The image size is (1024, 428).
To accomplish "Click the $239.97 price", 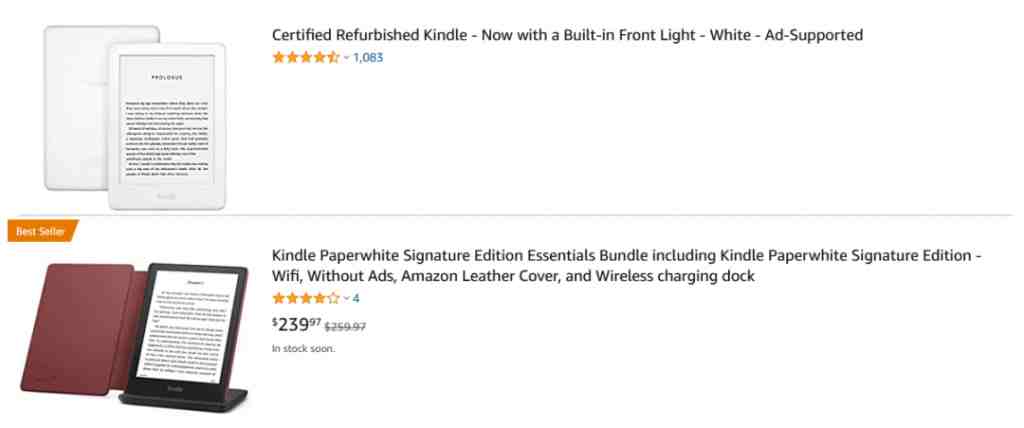I will (x=296, y=324).
